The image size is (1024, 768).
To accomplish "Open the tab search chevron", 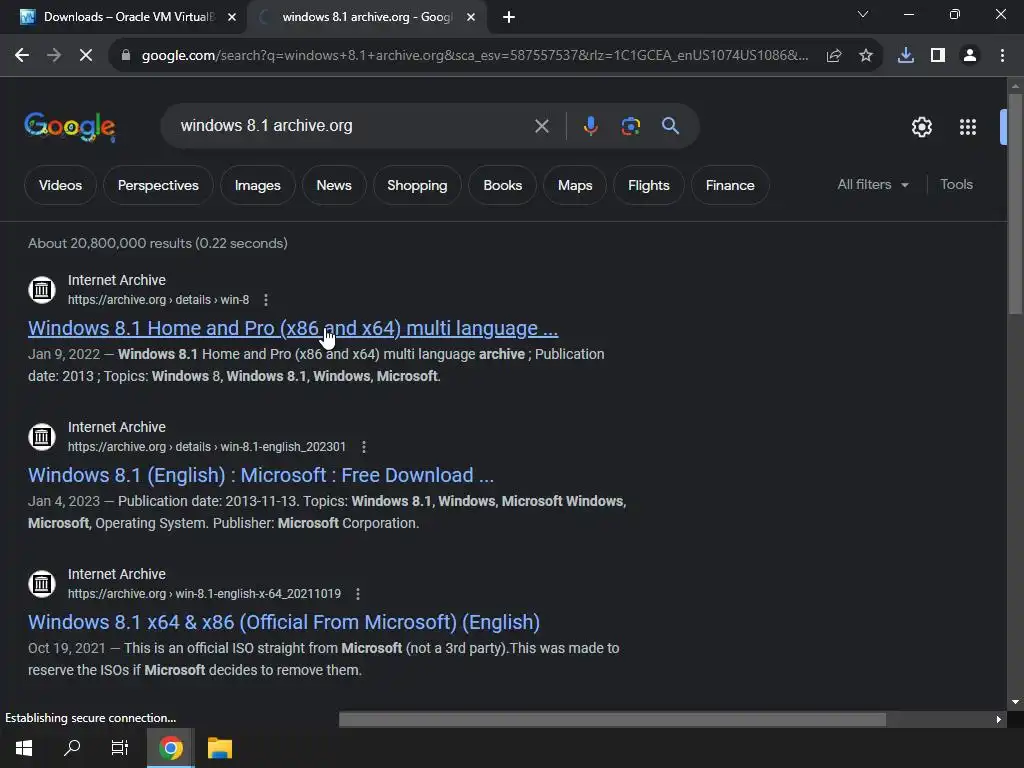I will [x=863, y=14].
